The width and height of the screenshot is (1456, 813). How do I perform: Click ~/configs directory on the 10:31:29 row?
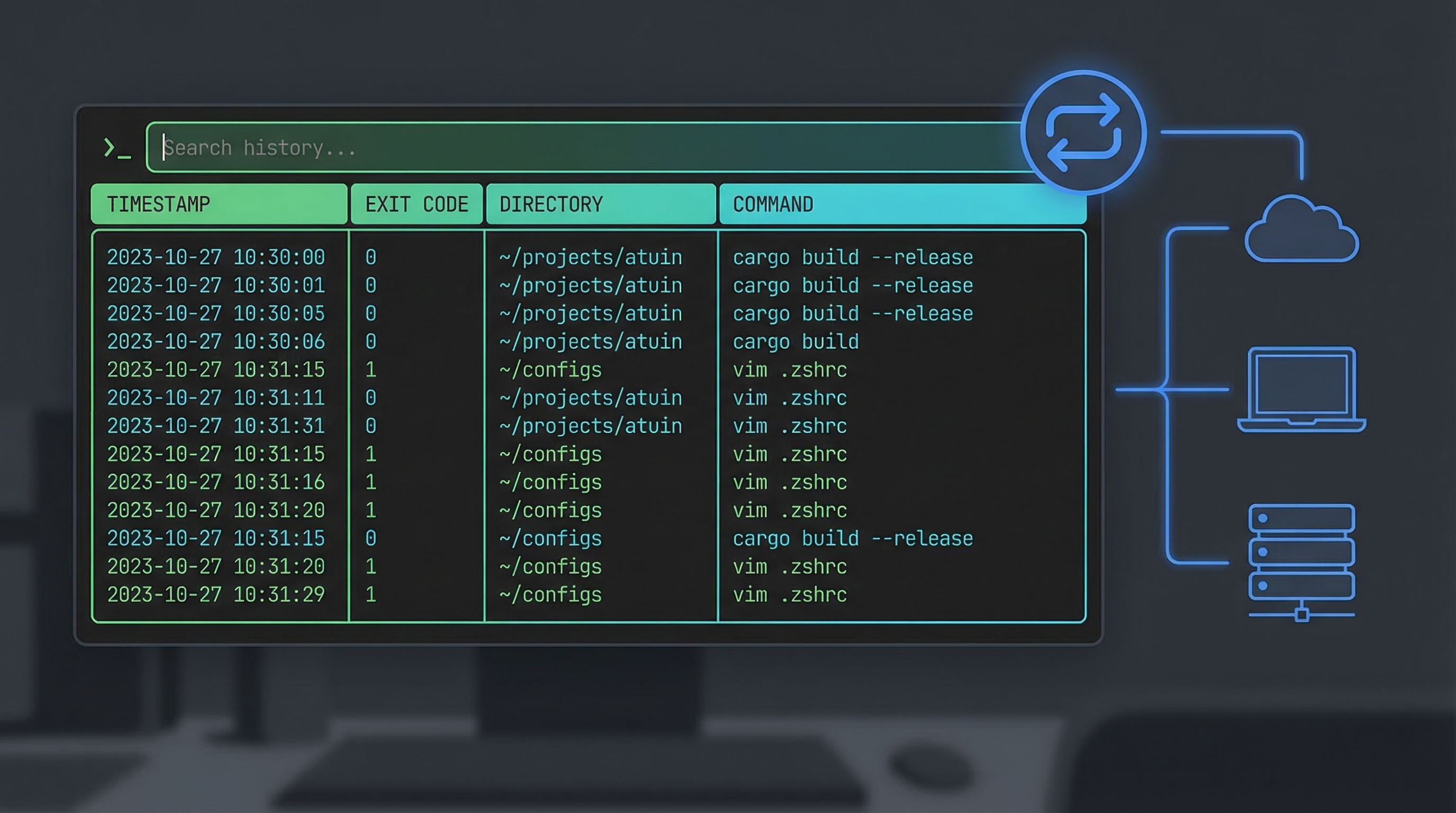(550, 594)
